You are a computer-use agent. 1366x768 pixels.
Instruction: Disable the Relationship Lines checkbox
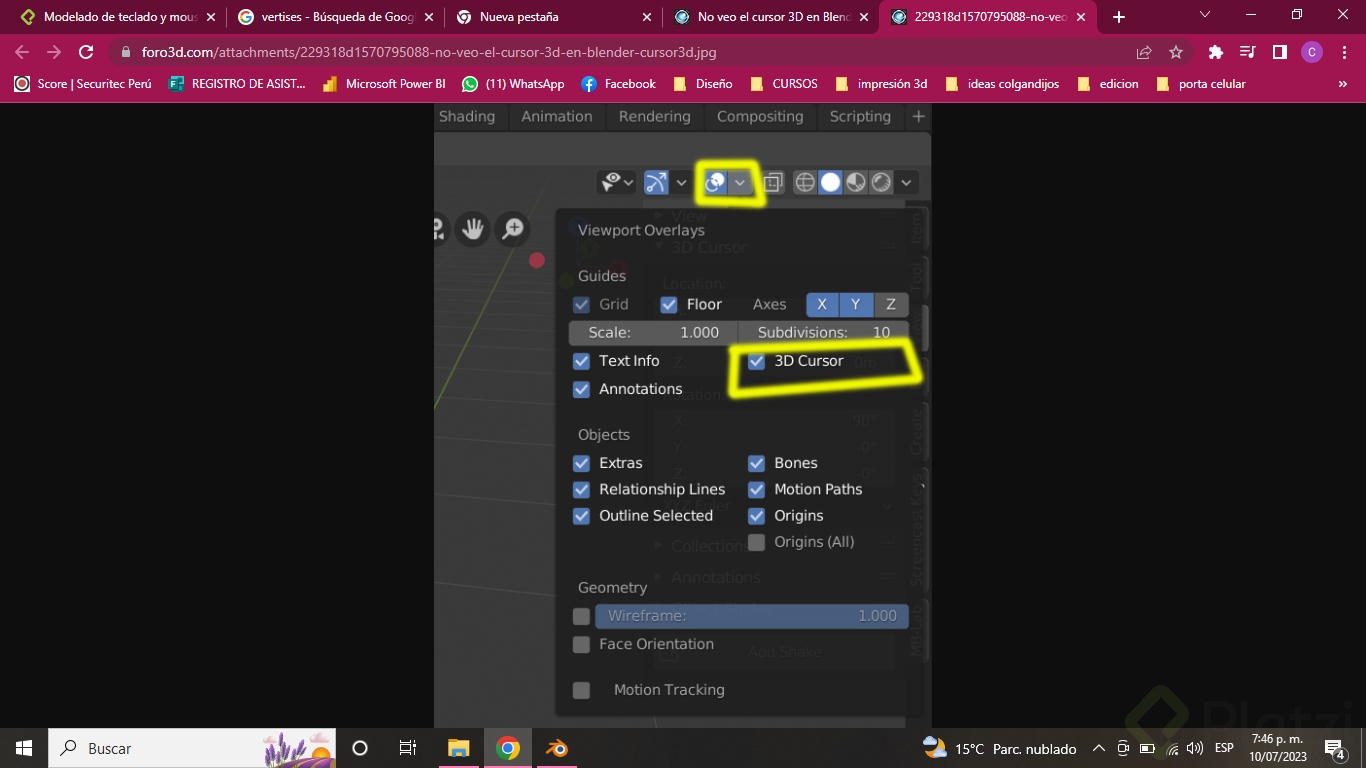[x=581, y=489]
